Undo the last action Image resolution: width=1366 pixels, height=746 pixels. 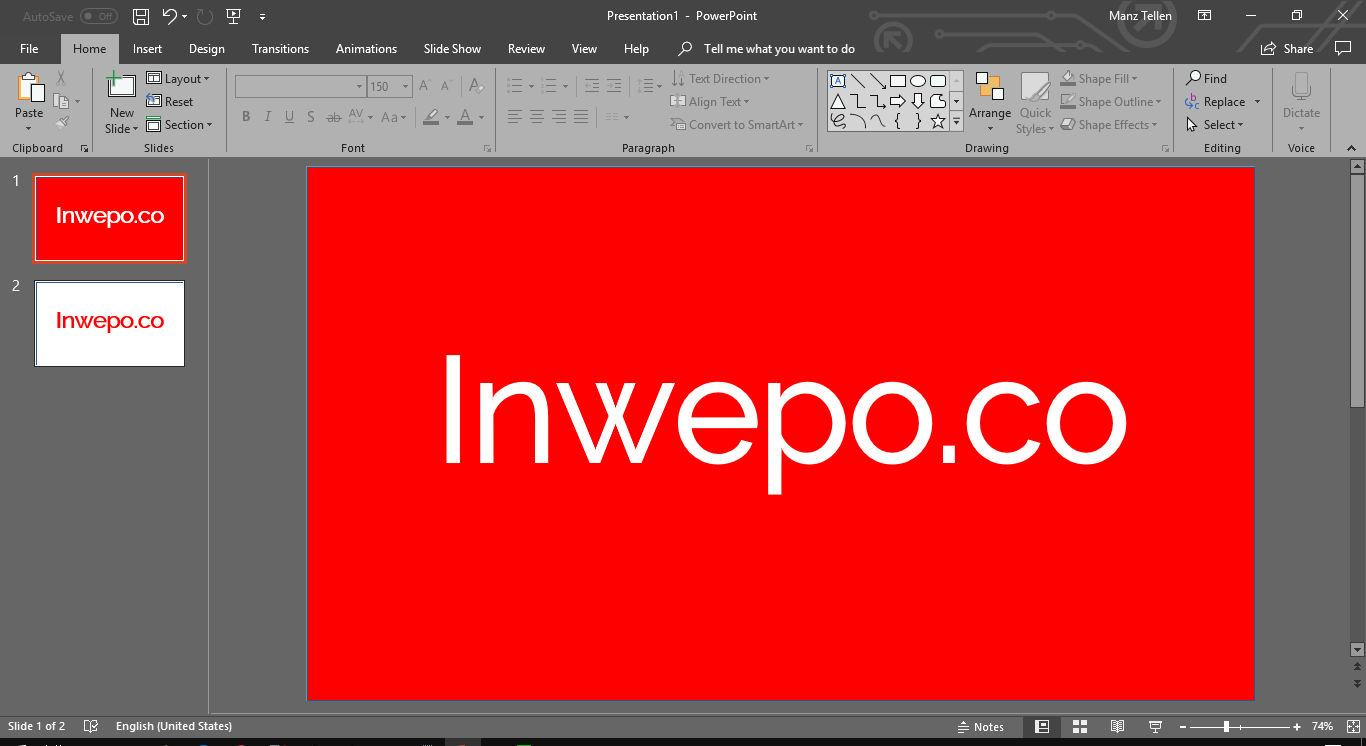coord(169,16)
